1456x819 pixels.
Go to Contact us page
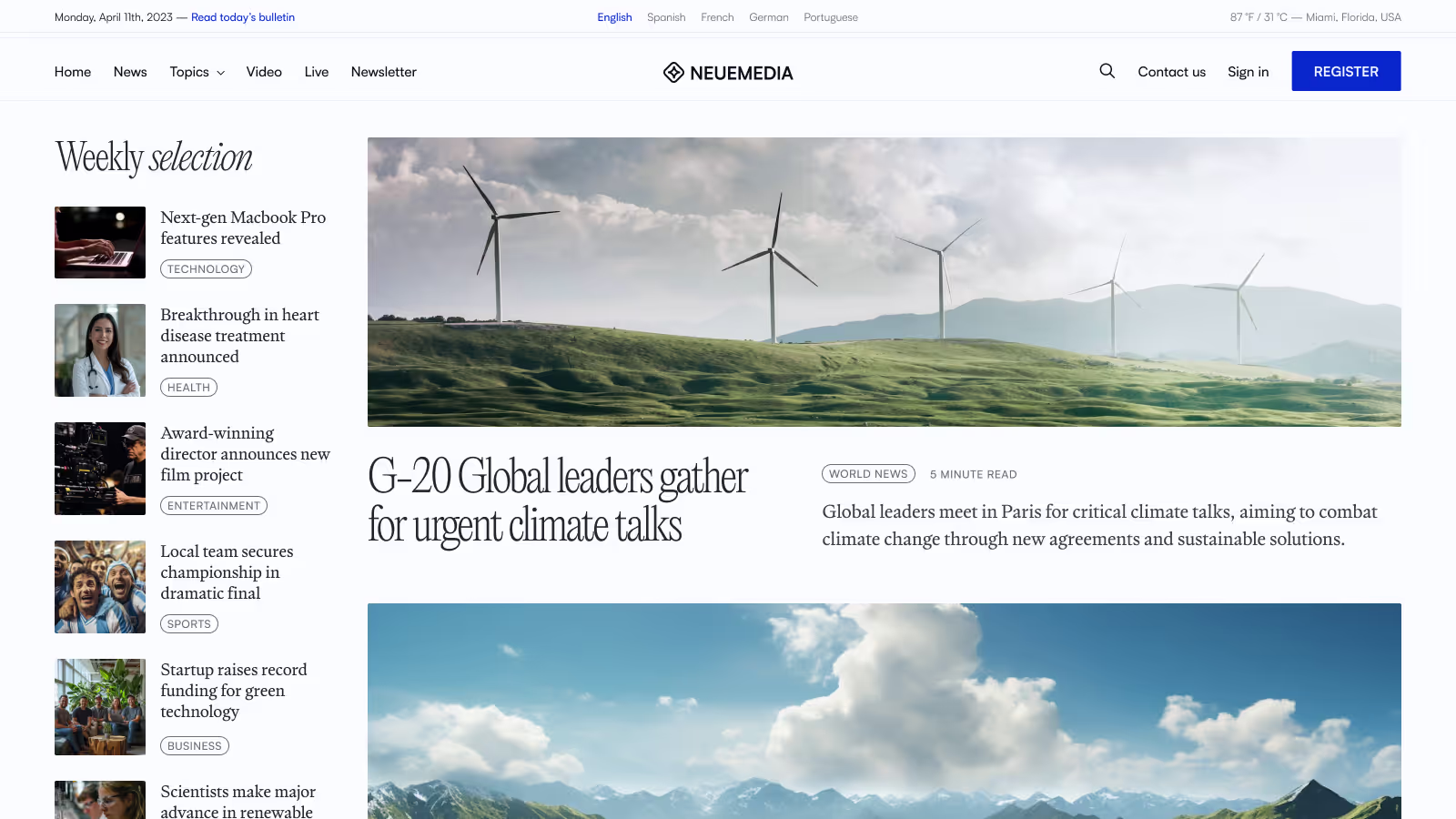tap(1171, 72)
